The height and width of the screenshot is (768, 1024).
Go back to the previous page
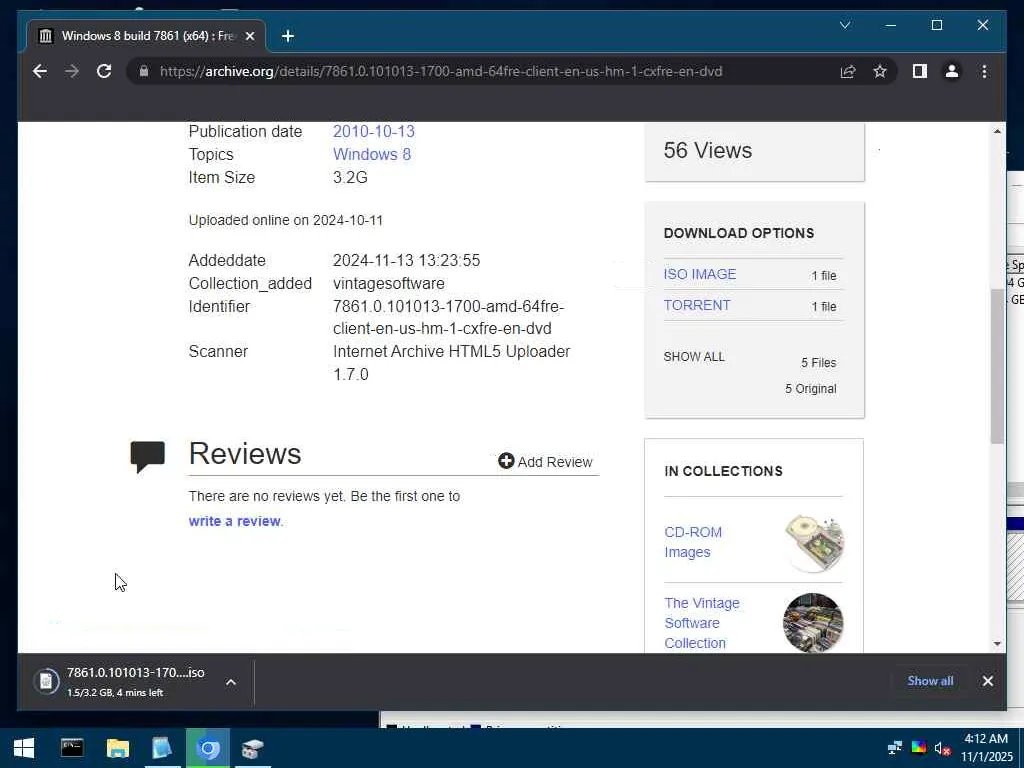point(40,71)
